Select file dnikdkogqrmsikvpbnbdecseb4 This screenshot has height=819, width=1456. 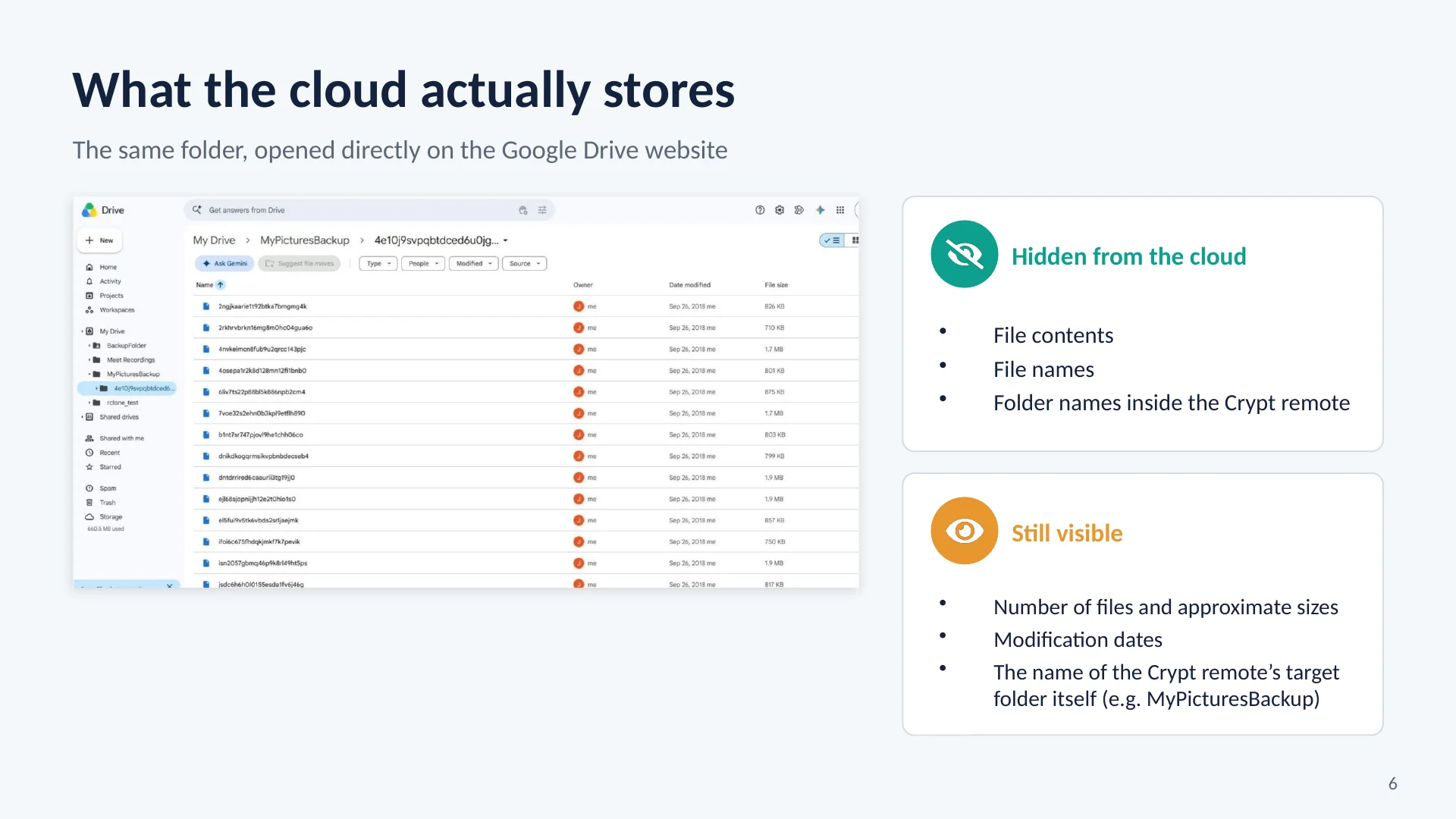tap(264, 457)
